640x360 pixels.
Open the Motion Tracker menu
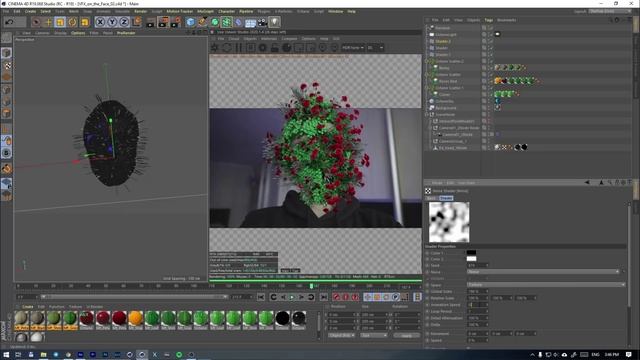click(180, 11)
